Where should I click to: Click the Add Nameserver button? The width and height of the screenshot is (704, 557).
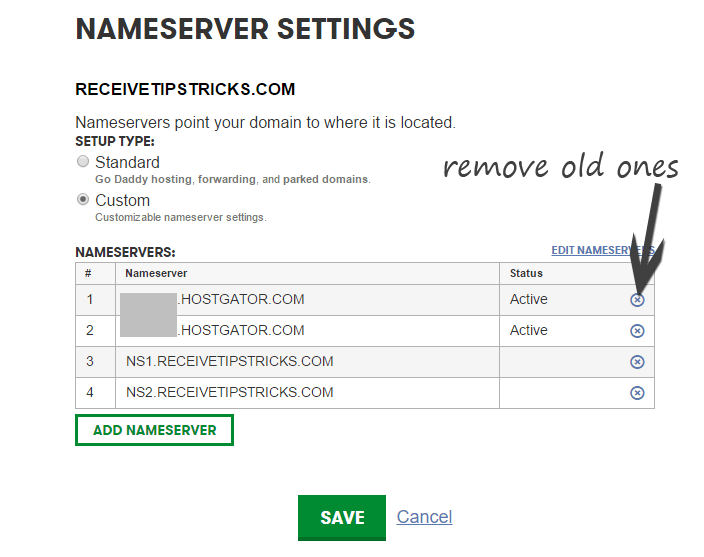point(154,430)
